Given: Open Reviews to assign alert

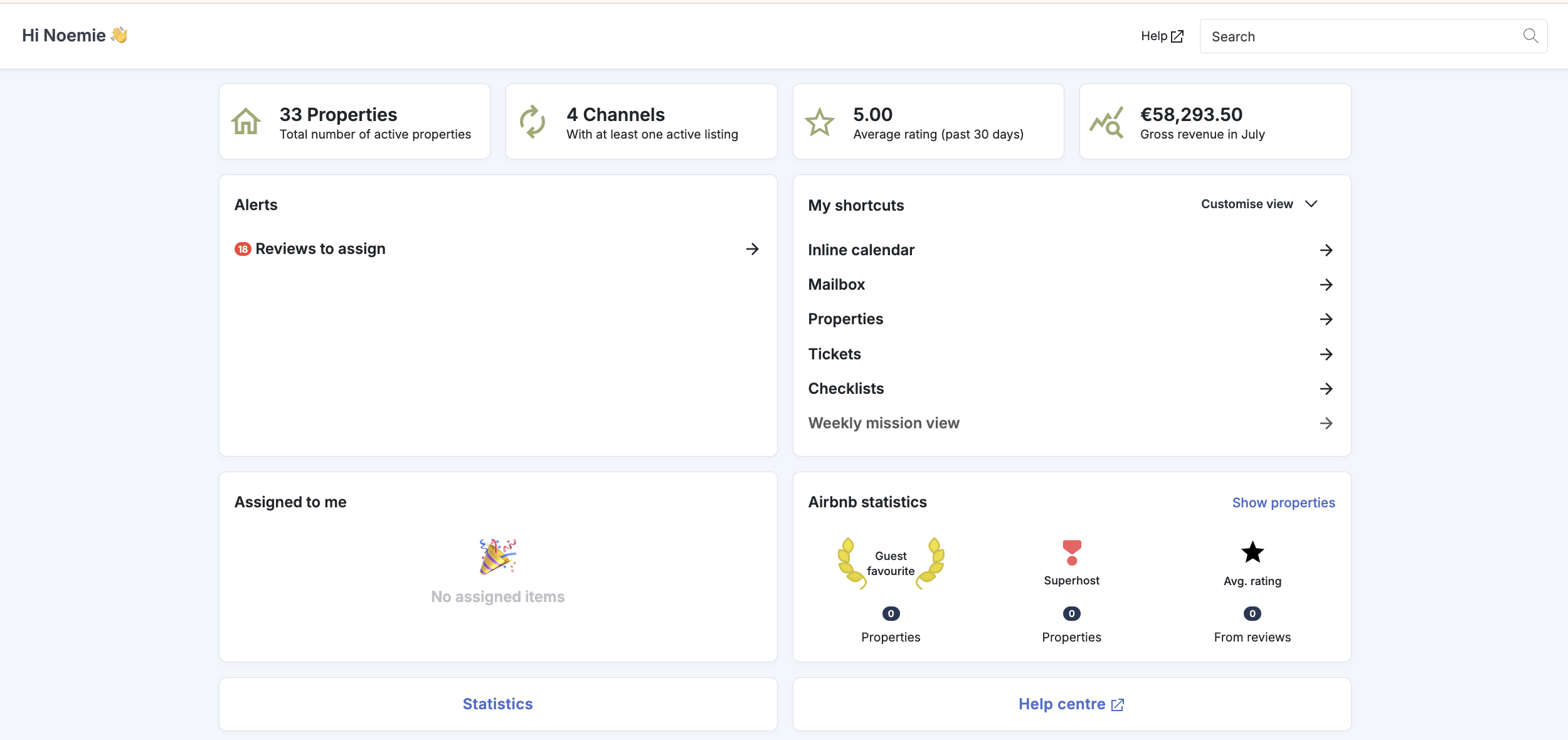Looking at the screenshot, I should pyautogui.click(x=497, y=249).
